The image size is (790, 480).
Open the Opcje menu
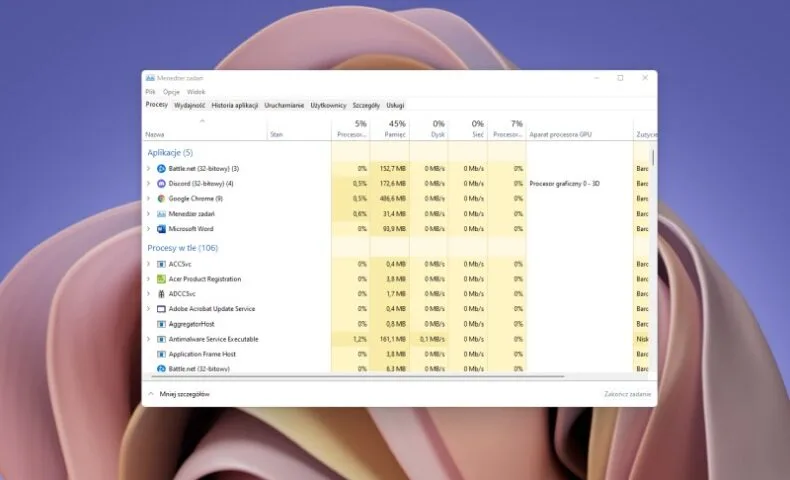(171, 92)
